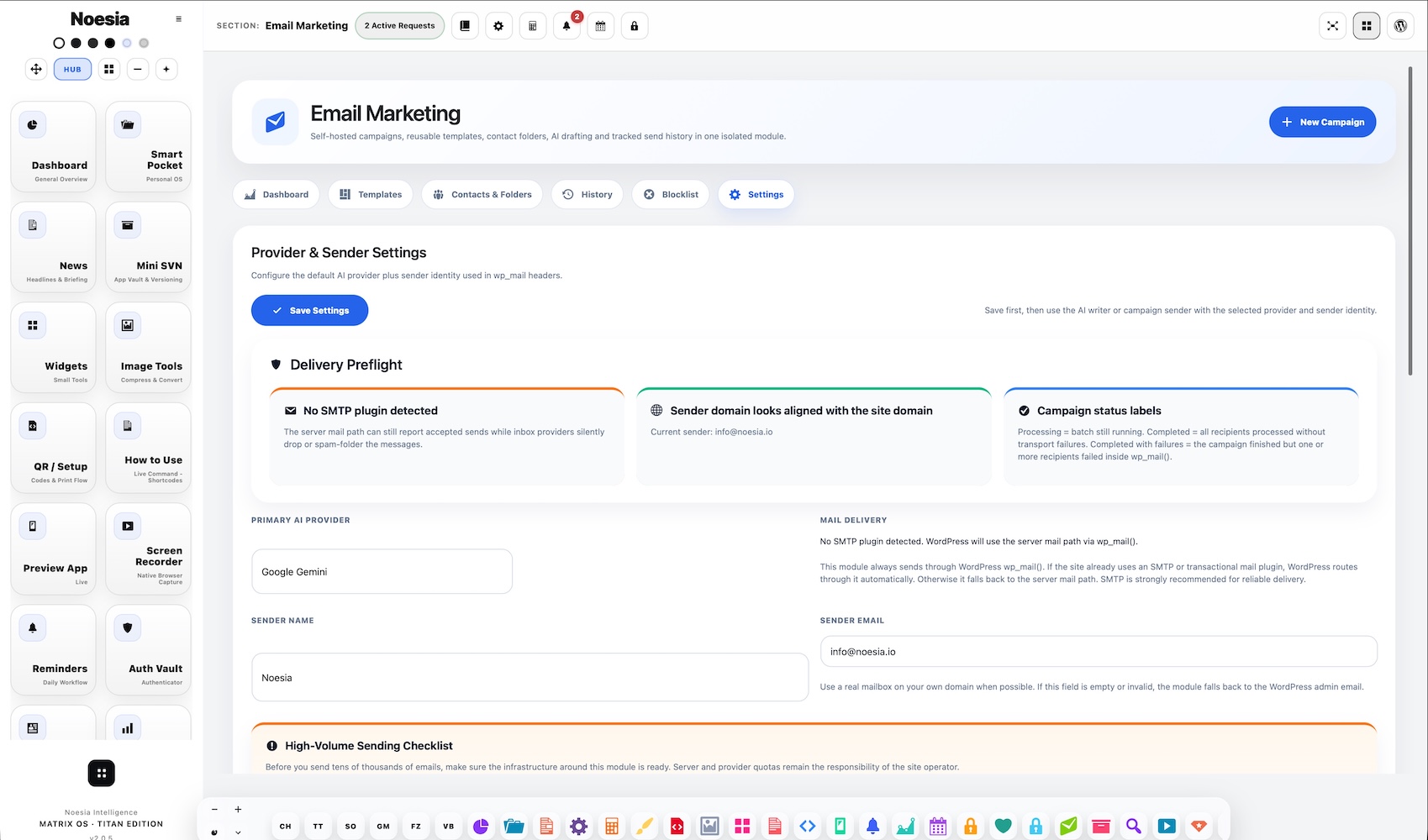
Task: Toggle the grid view button at top right
Action: coord(1367,26)
